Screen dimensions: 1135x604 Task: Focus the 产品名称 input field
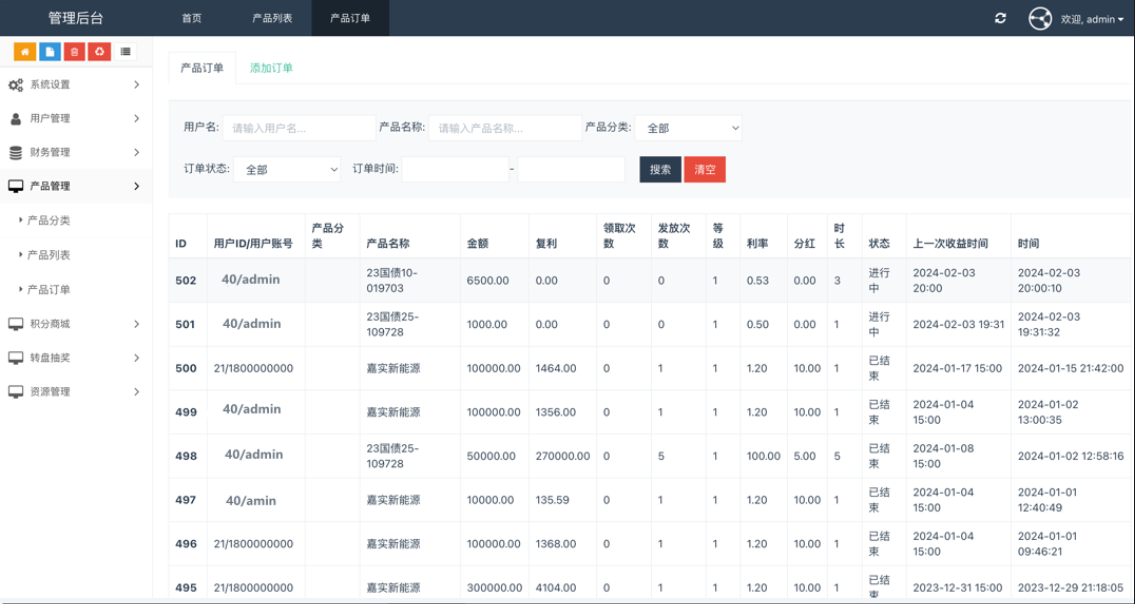[505, 128]
